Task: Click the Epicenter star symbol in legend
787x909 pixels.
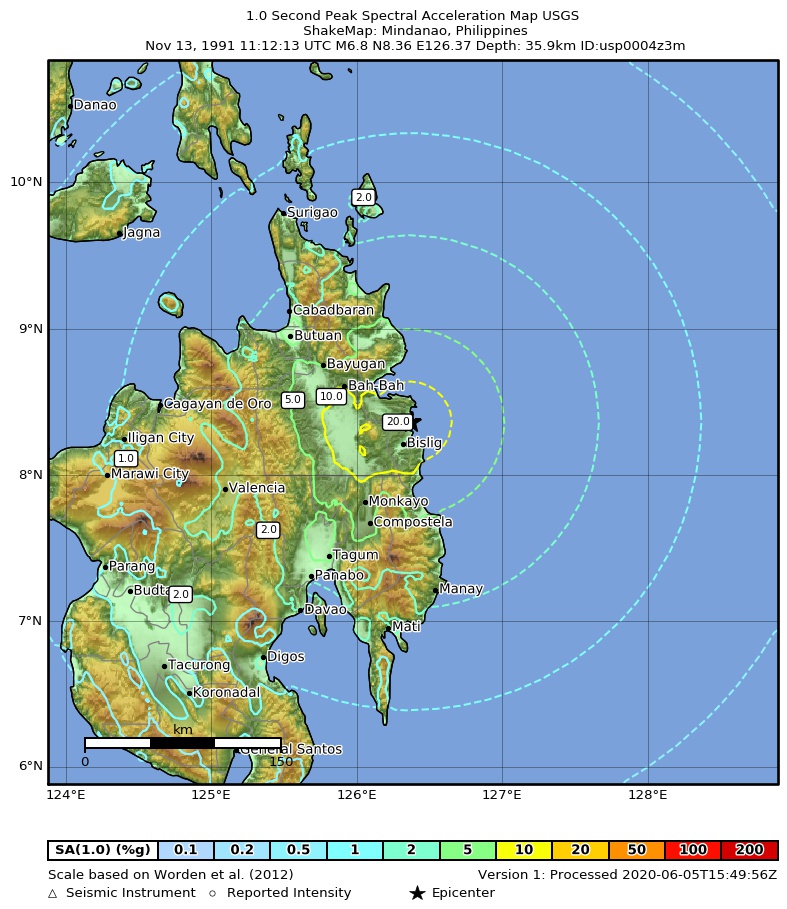Action: [418, 893]
